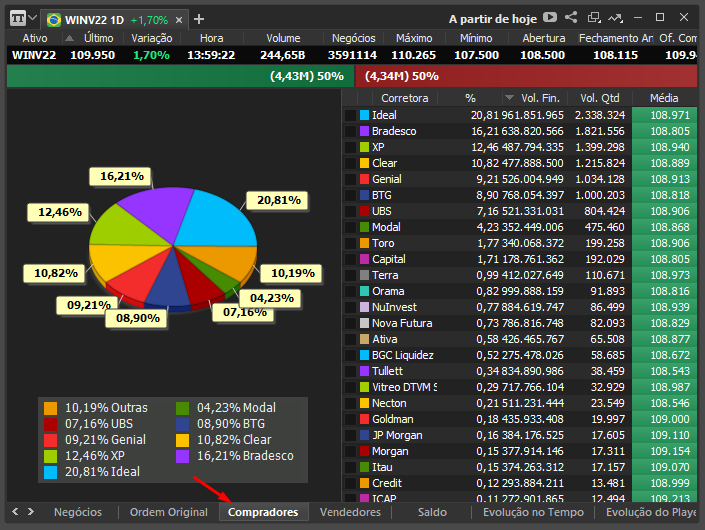Viewport: 705px width, 530px height.
Task: Click the chart link icon
Action: (616, 18)
